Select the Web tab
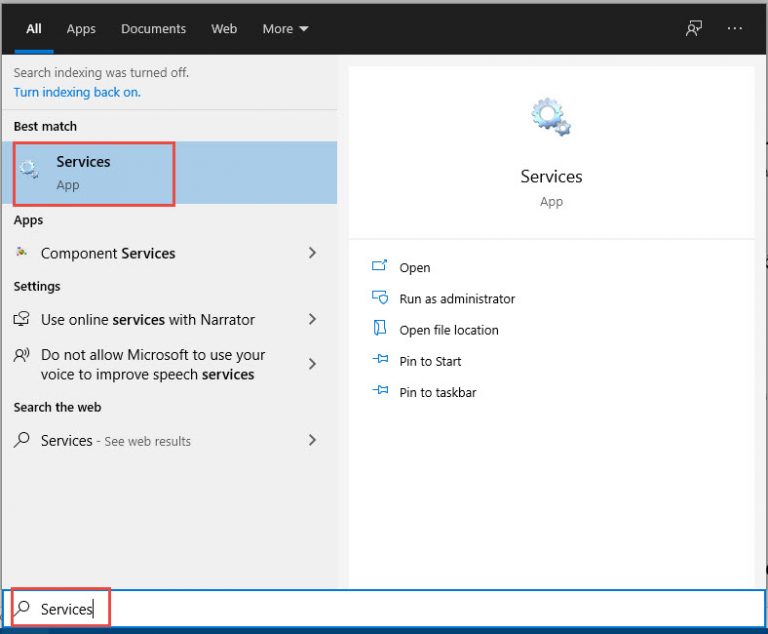The image size is (768, 634). click(x=224, y=29)
